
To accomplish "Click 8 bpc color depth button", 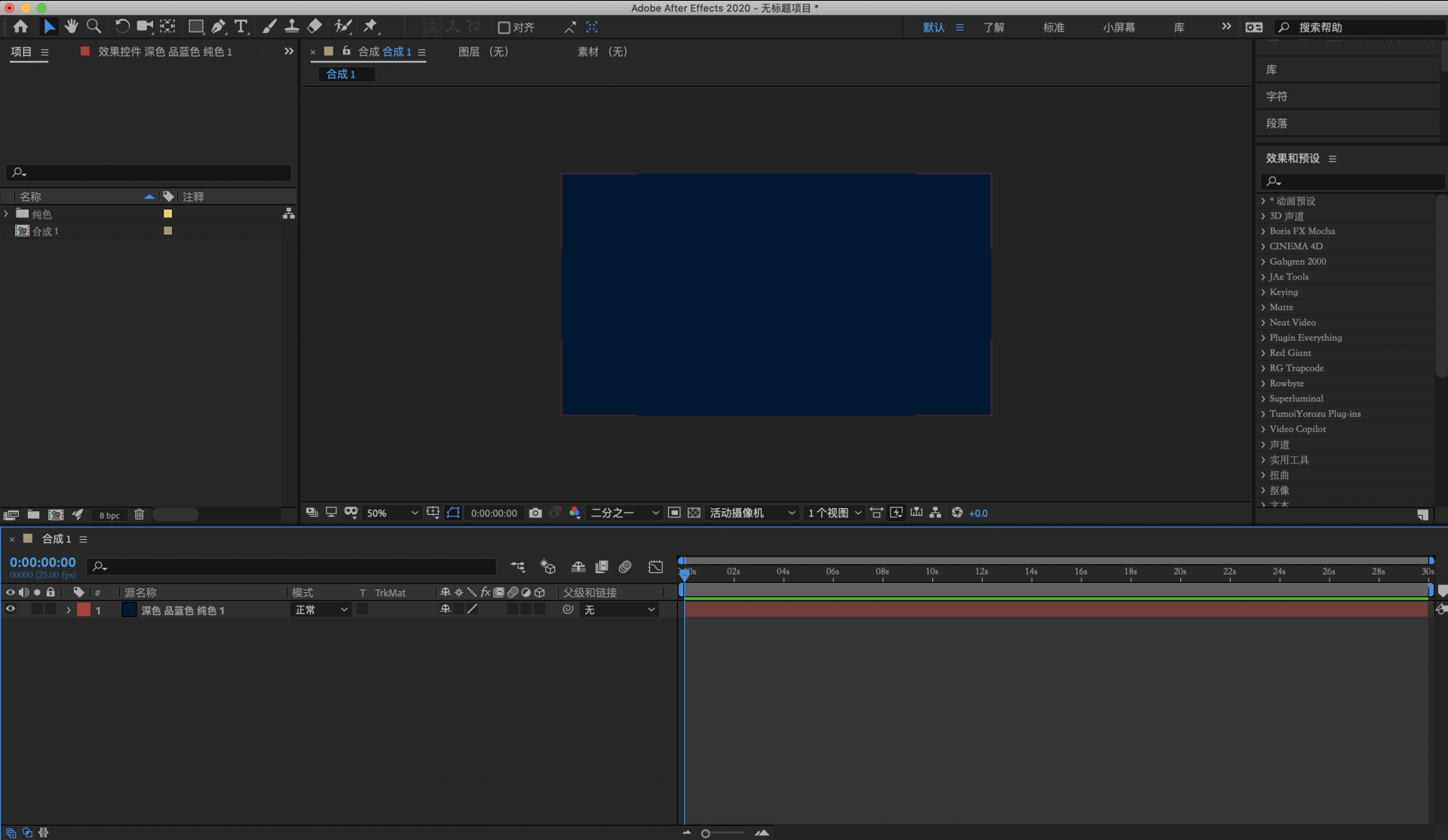I will pyautogui.click(x=109, y=515).
